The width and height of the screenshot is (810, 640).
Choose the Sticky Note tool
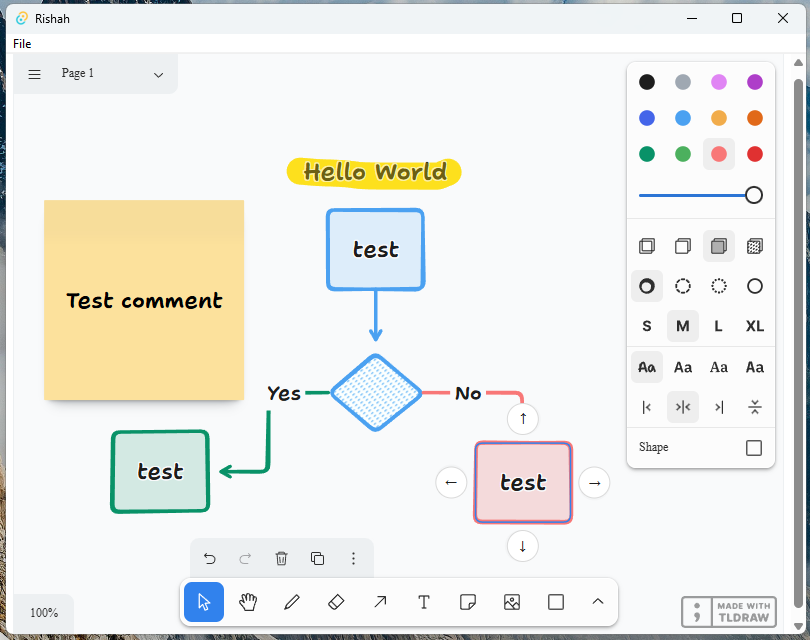point(468,602)
